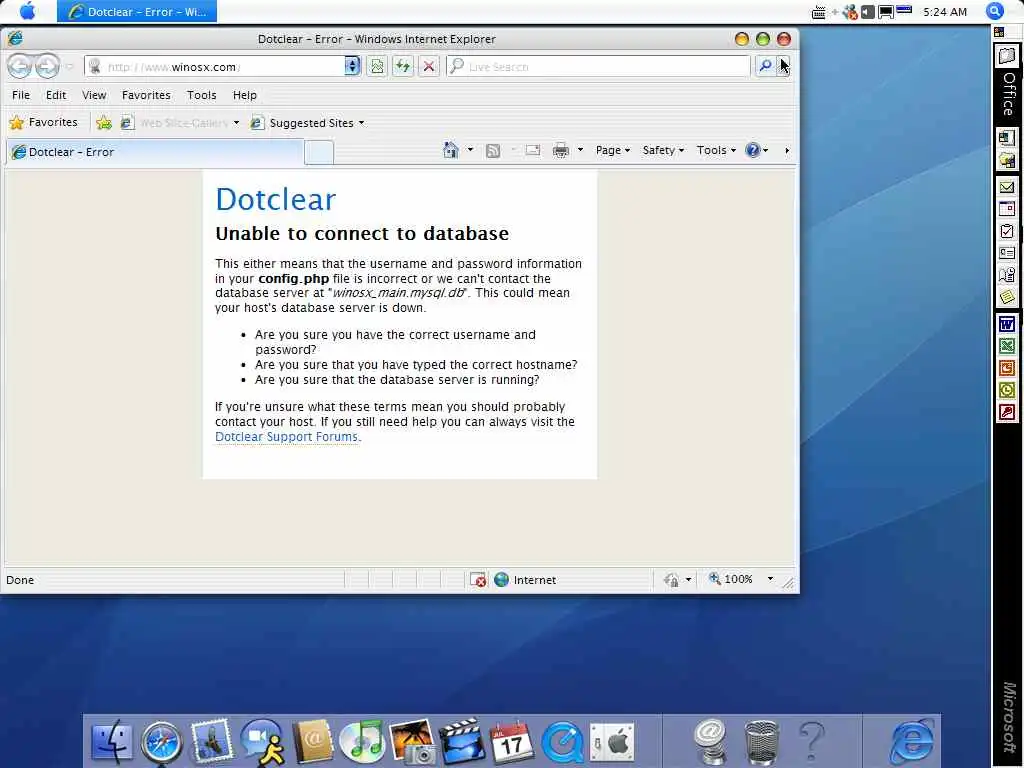Click the New Task checkbox icon in Office bar

click(x=1006, y=231)
